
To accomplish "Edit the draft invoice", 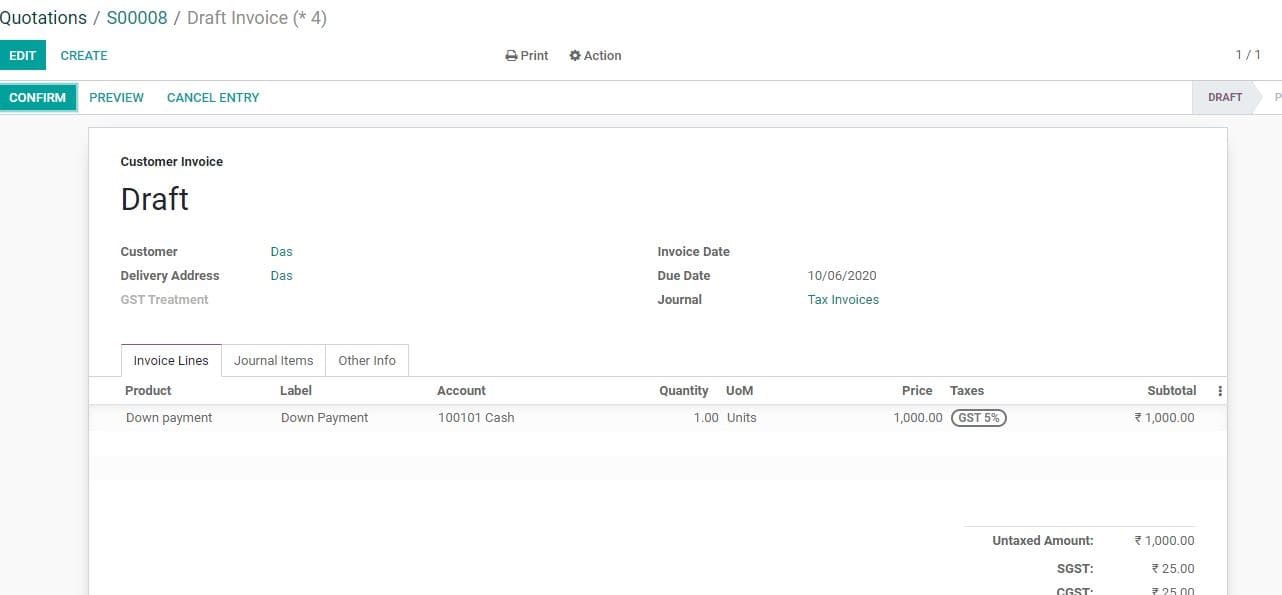I will [22, 55].
